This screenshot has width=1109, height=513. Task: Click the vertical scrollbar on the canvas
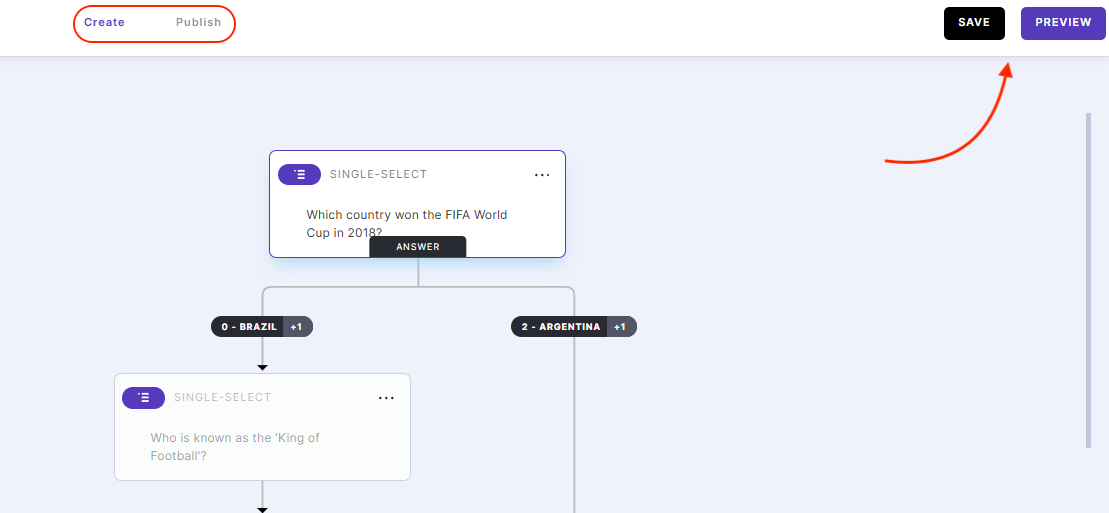click(1088, 280)
